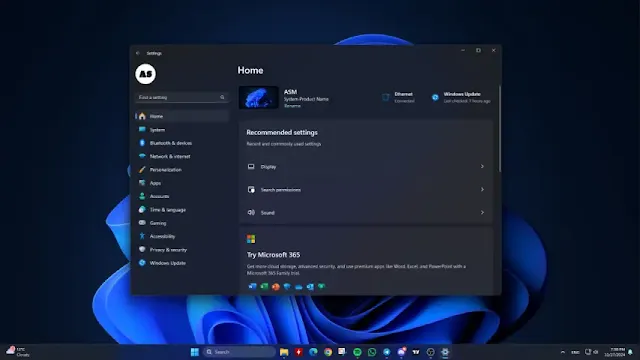Viewport: 640px width, 360px height.
Task: Open the System settings page
Action: pos(182,130)
